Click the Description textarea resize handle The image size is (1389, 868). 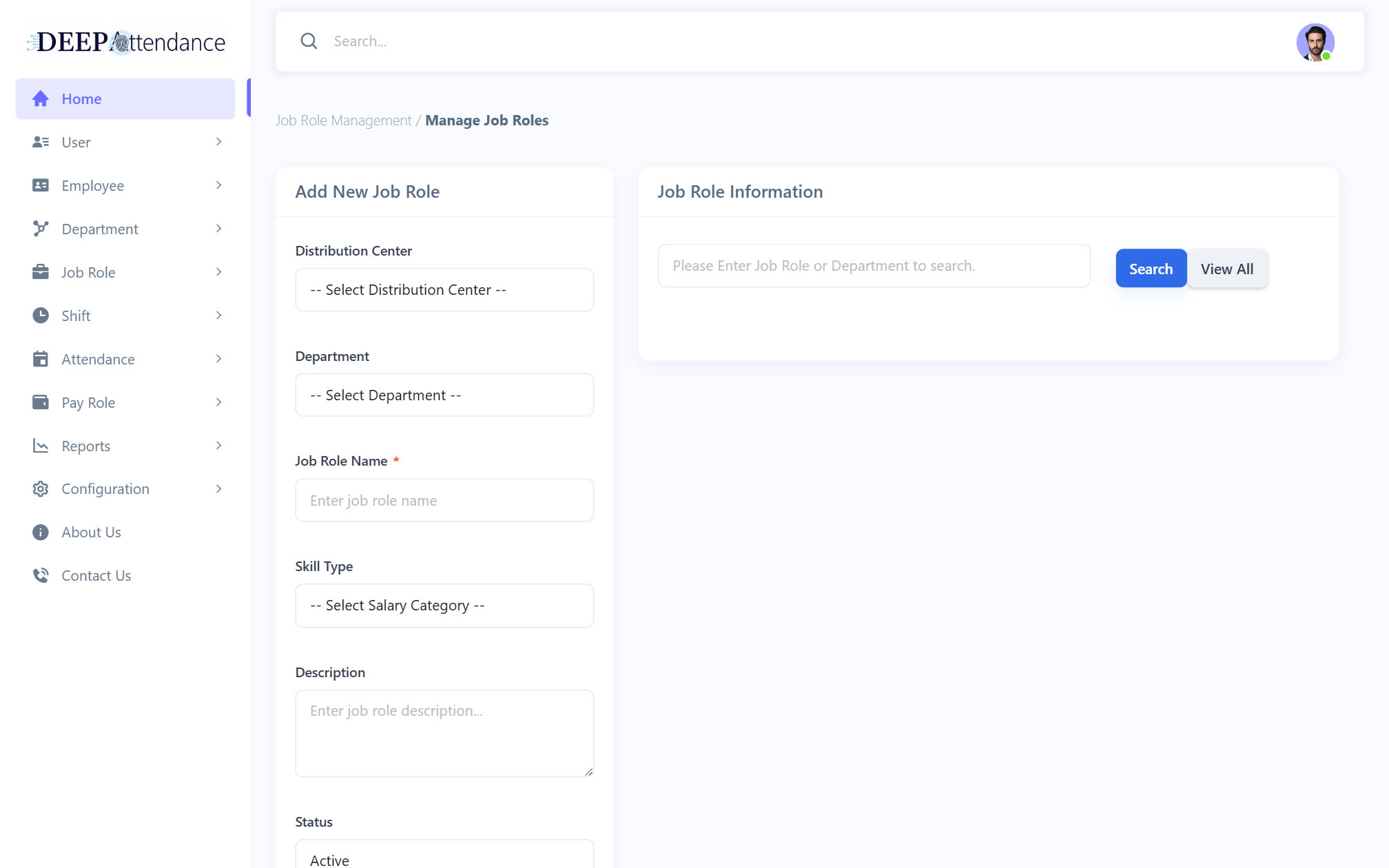(588, 772)
